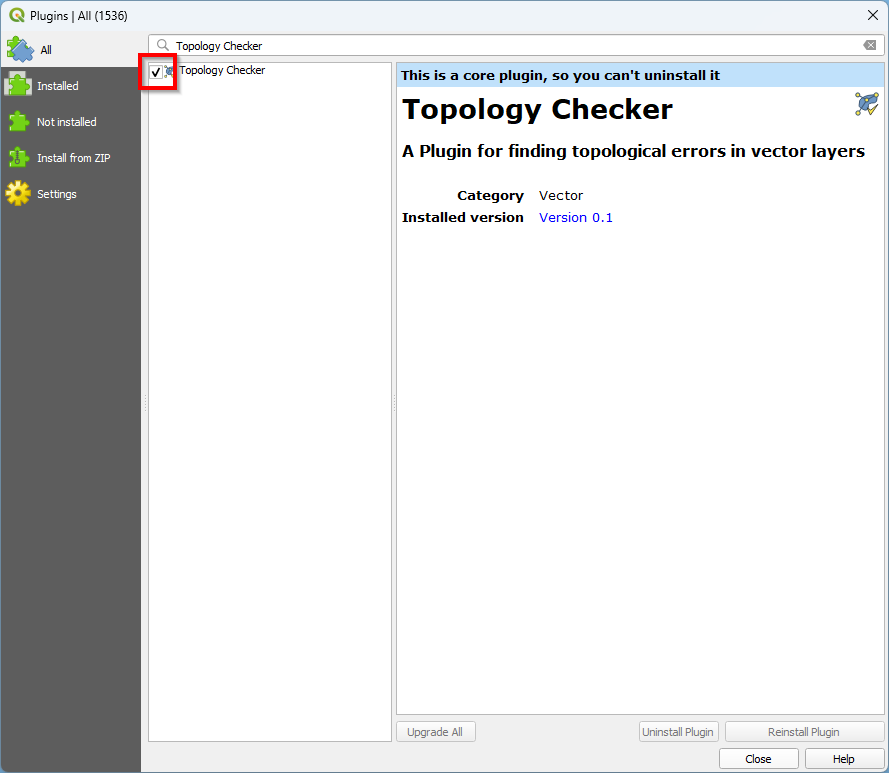Click the Uninstall Plugin button
The height and width of the screenshot is (773, 889).
678,732
